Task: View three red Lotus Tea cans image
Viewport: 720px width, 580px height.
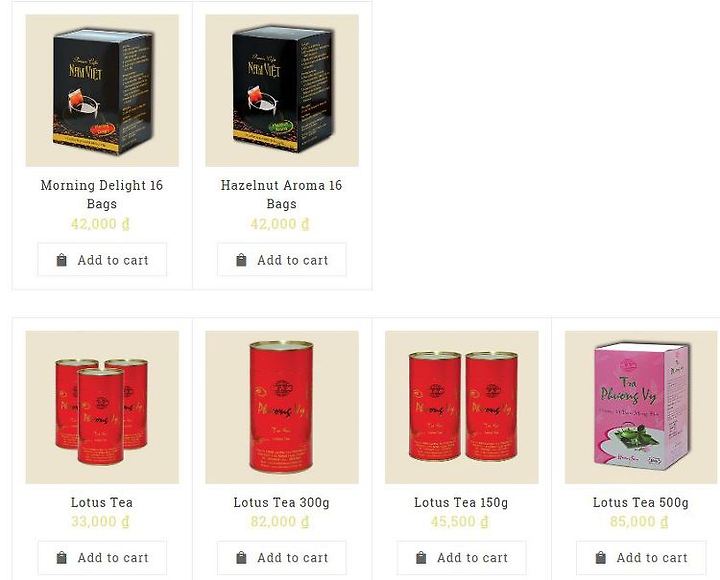Action: pyautogui.click(x=102, y=407)
